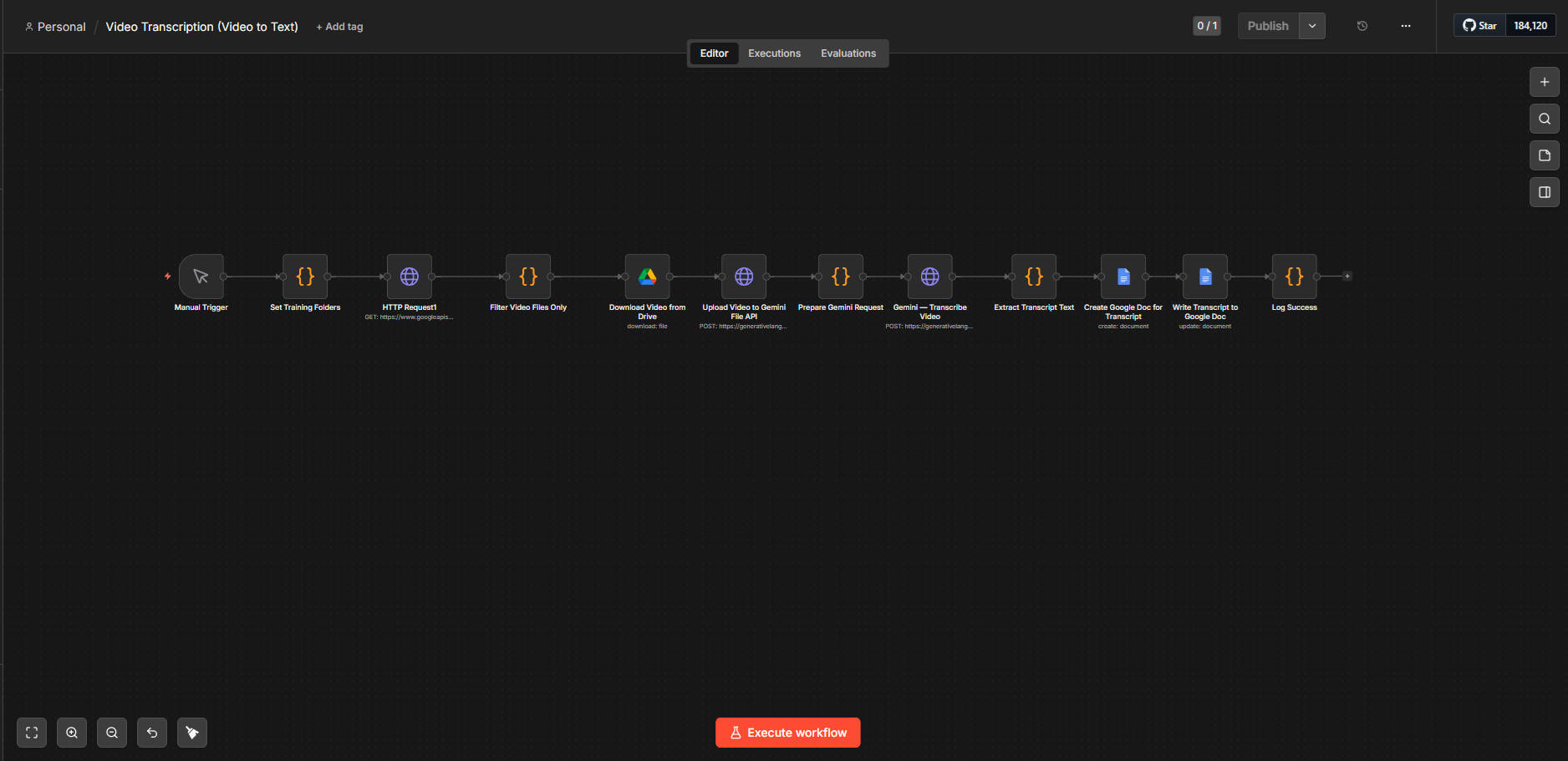The image size is (1568, 761).
Task: Select the Download Video from Drive node
Action: (647, 276)
